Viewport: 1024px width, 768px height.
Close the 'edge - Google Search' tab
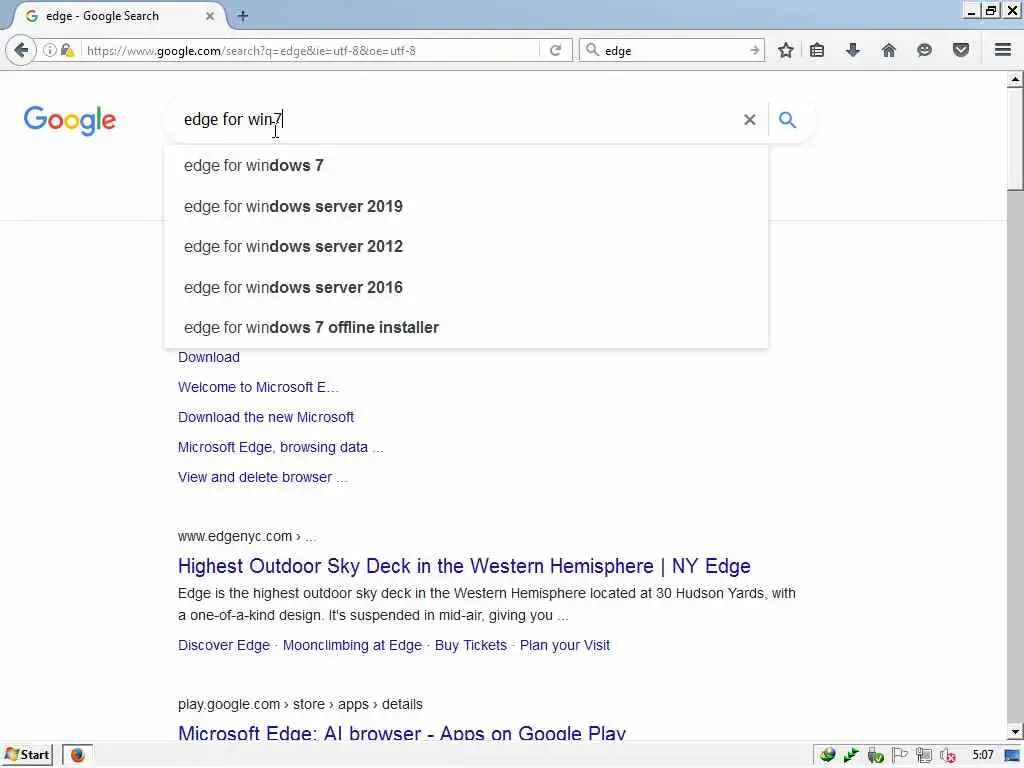(210, 16)
